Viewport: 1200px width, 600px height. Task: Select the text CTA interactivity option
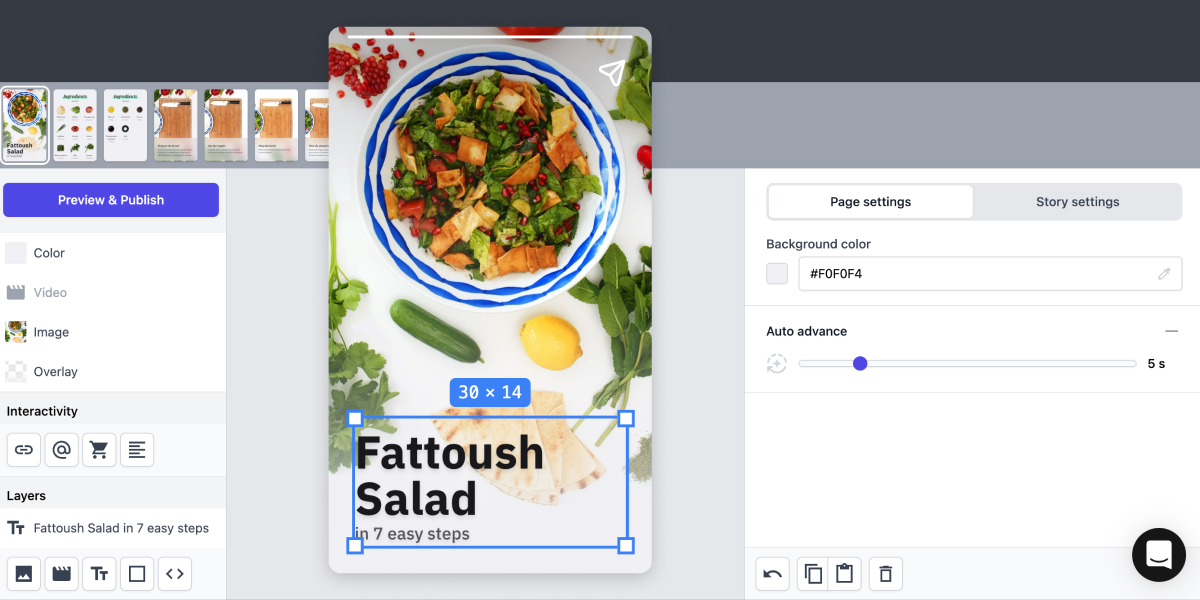coord(137,449)
